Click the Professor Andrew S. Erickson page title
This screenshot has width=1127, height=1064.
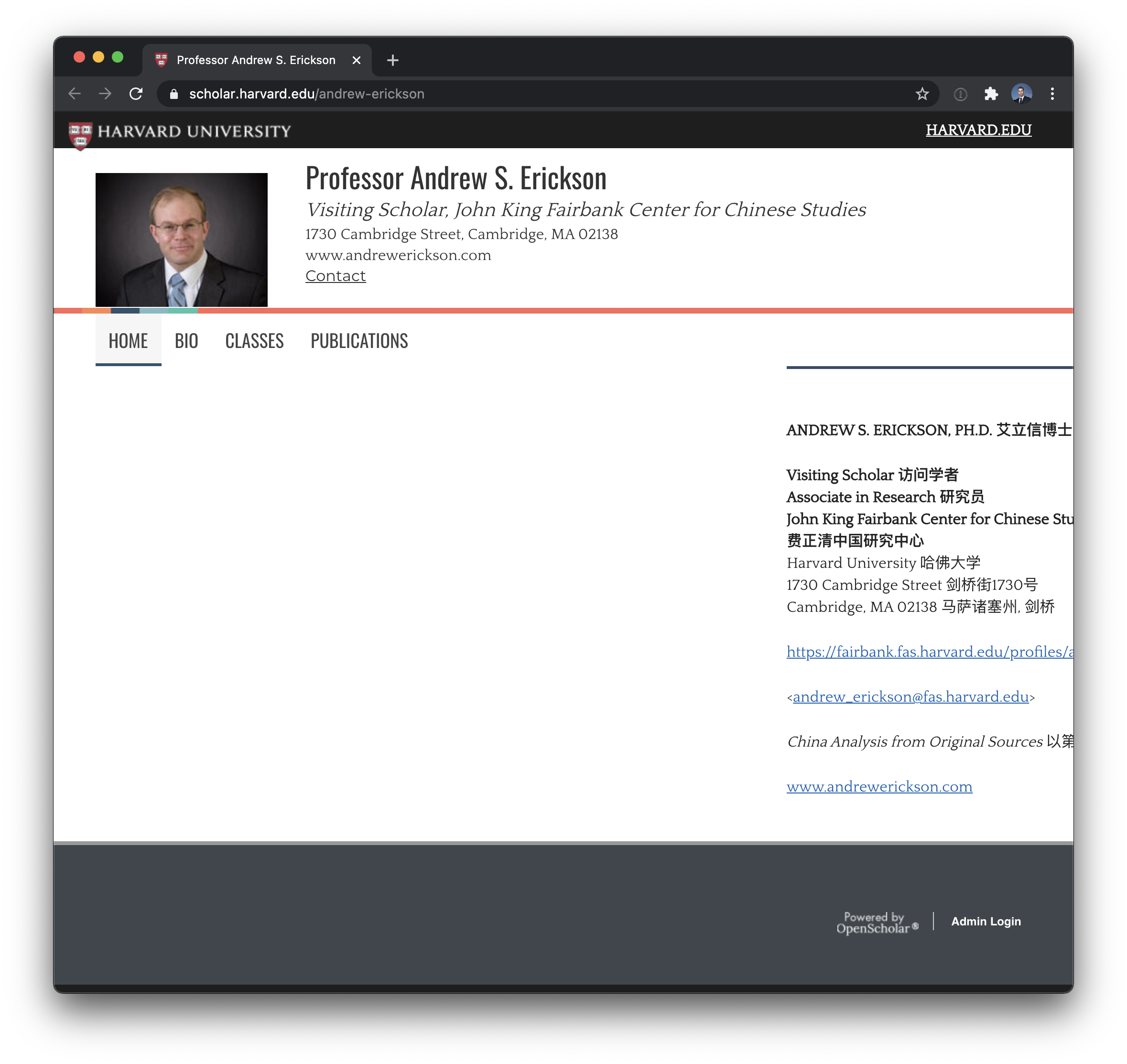coord(455,178)
